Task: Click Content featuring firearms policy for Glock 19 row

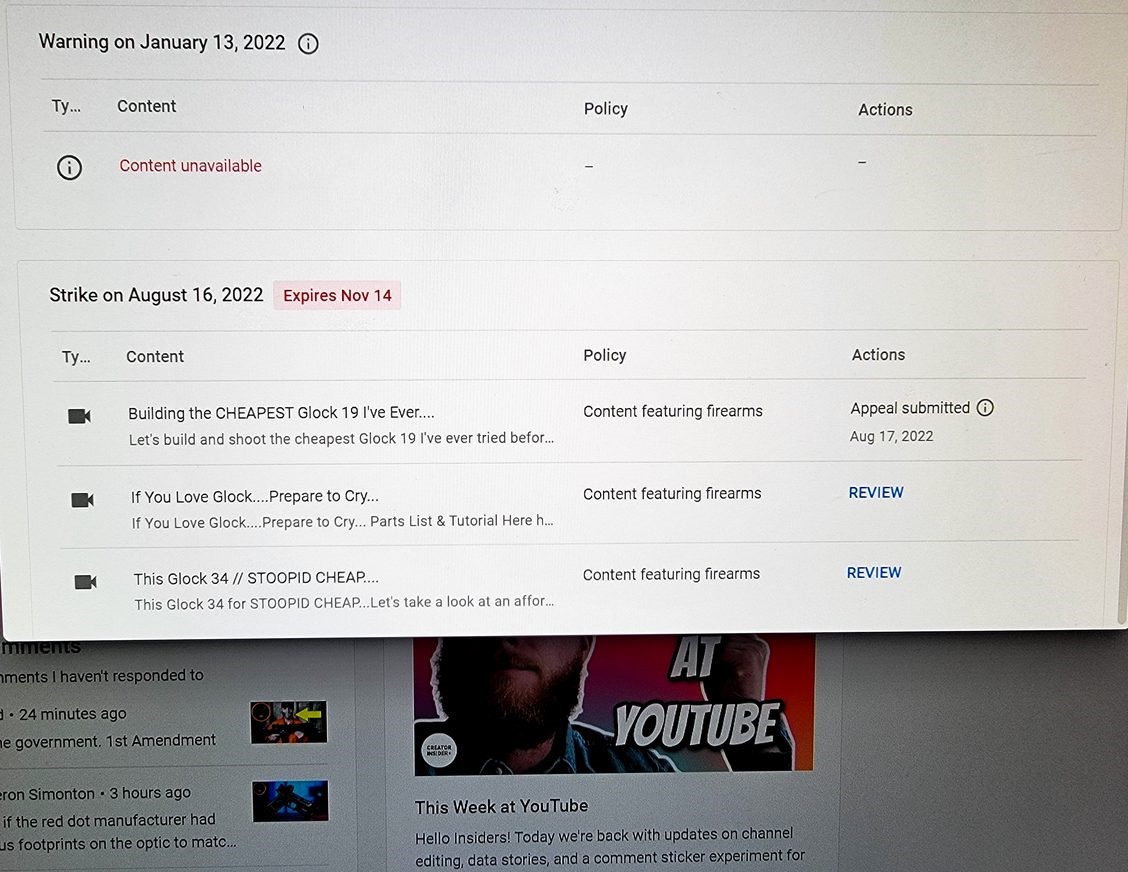Action: coord(673,412)
